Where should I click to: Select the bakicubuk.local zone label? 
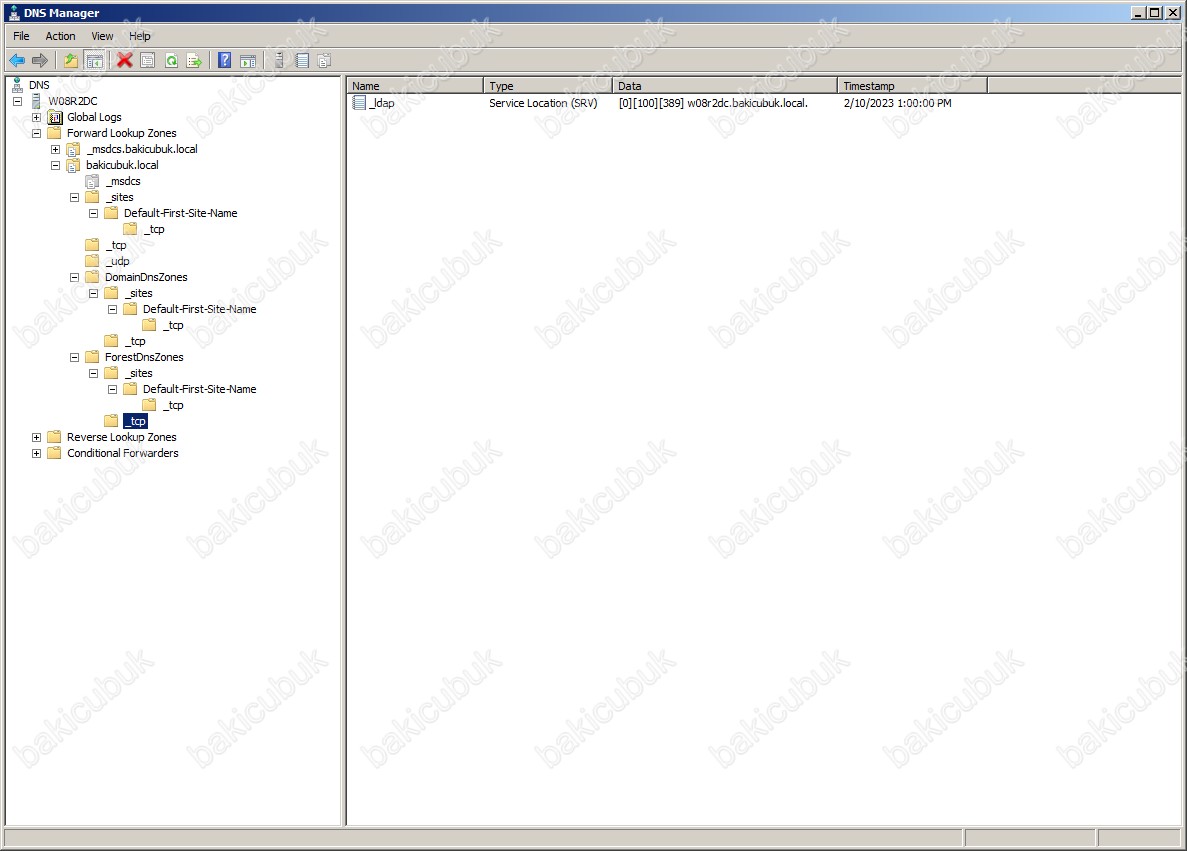122,165
